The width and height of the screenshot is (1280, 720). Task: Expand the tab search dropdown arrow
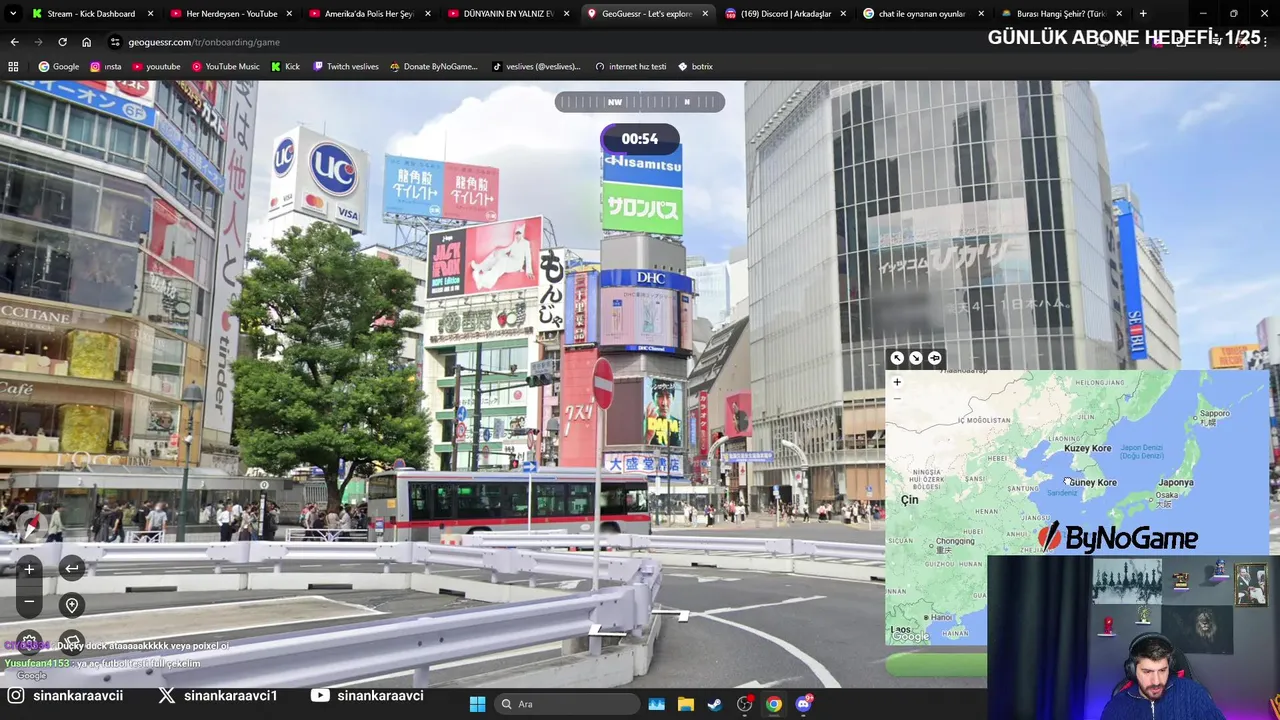13,14
